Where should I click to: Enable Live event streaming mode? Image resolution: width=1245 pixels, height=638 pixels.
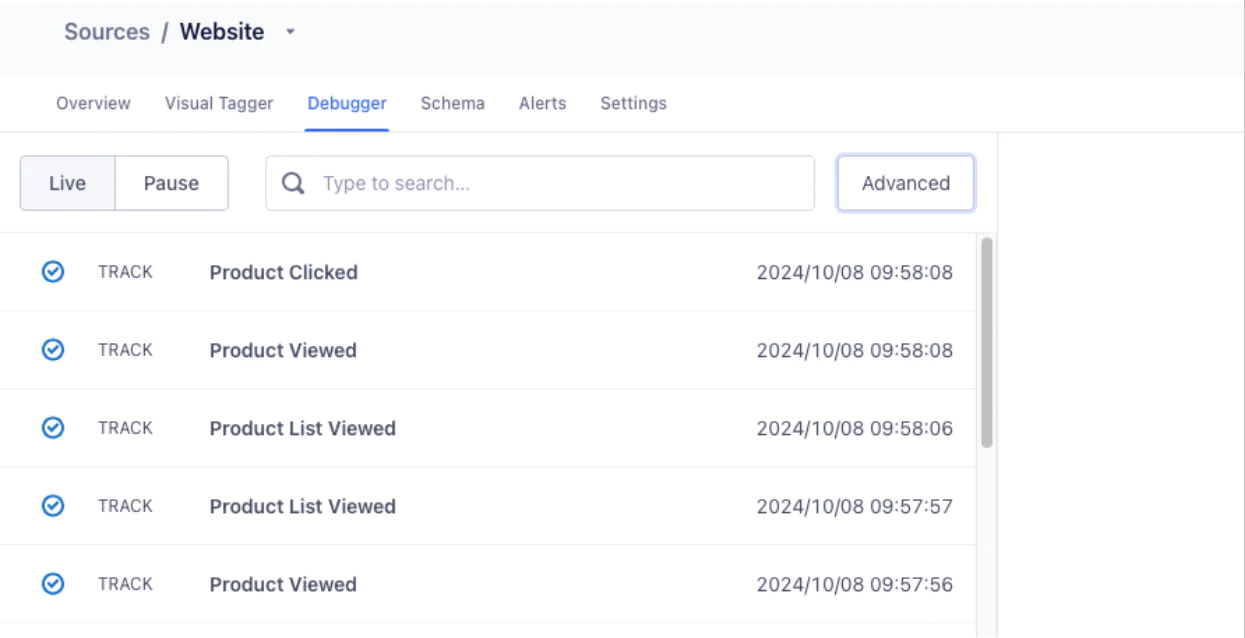pyautogui.click(x=66, y=183)
